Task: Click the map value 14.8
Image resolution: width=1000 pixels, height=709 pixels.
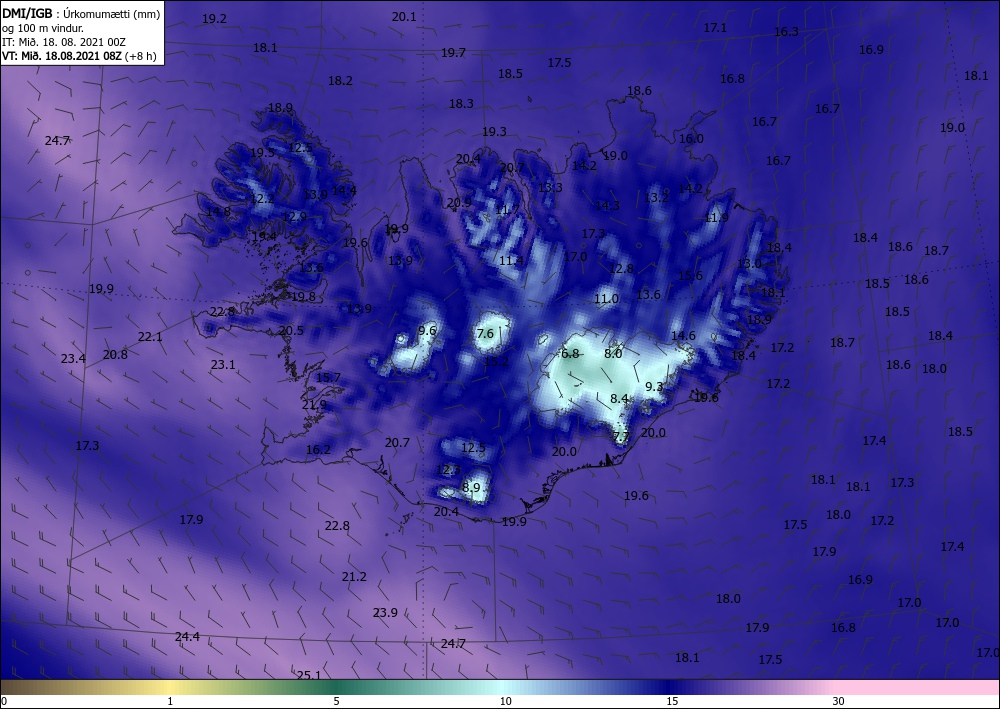Action: (218, 212)
